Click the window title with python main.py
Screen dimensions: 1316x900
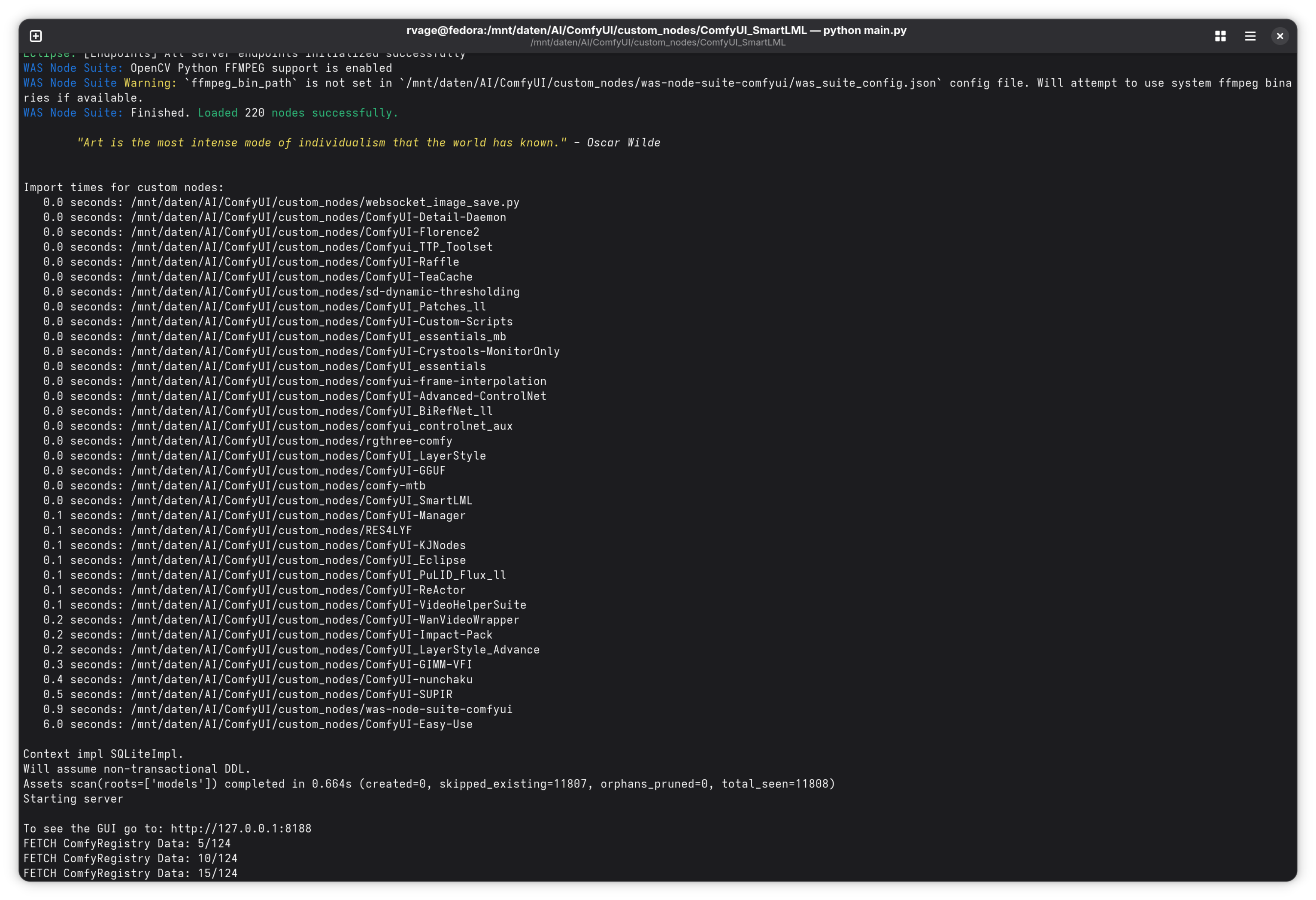[656, 30]
